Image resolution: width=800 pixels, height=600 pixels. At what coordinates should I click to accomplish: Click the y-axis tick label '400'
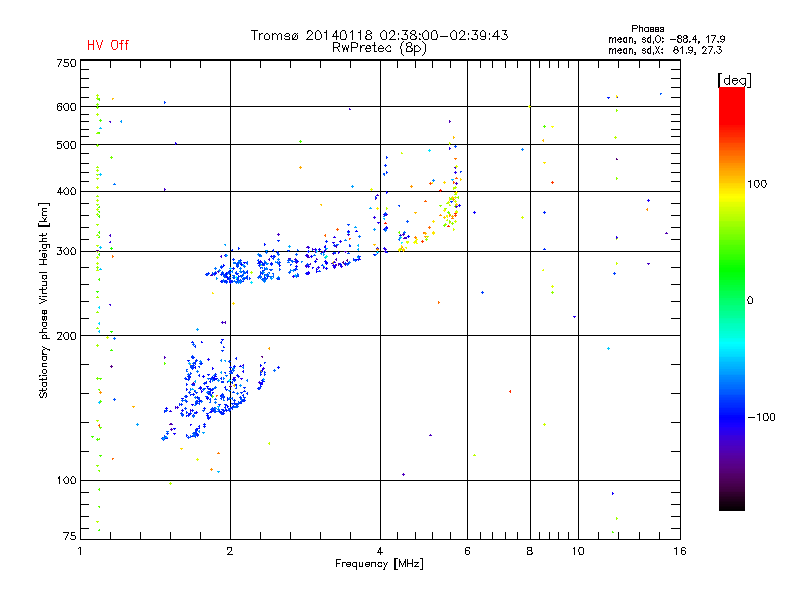click(x=66, y=191)
